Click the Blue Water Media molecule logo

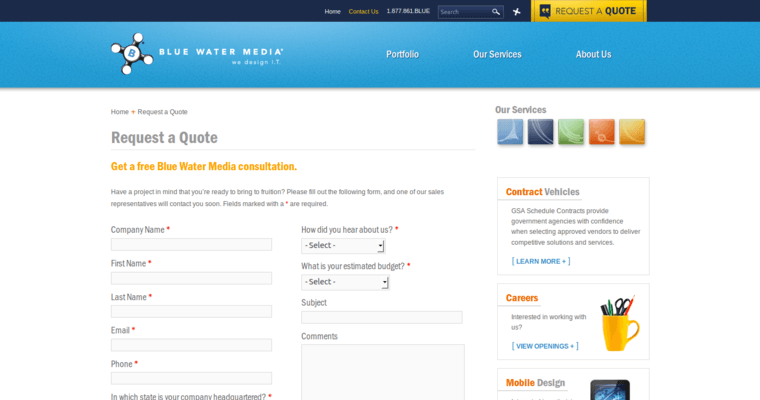pos(131,54)
